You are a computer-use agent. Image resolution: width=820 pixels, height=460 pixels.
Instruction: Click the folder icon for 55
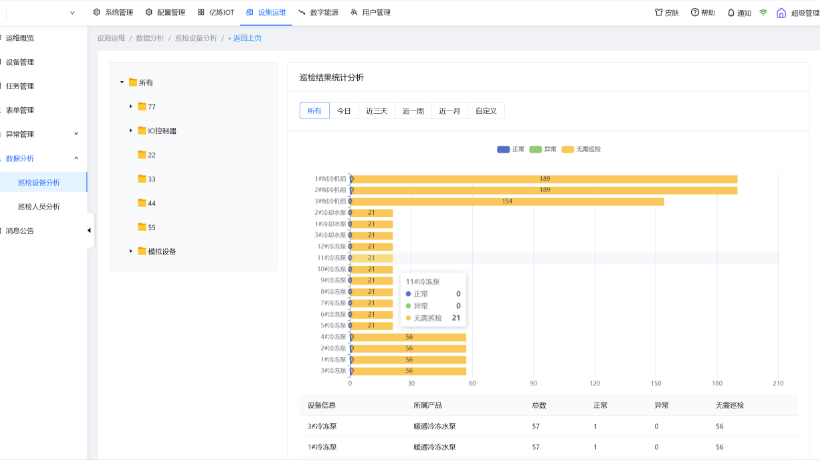142,226
